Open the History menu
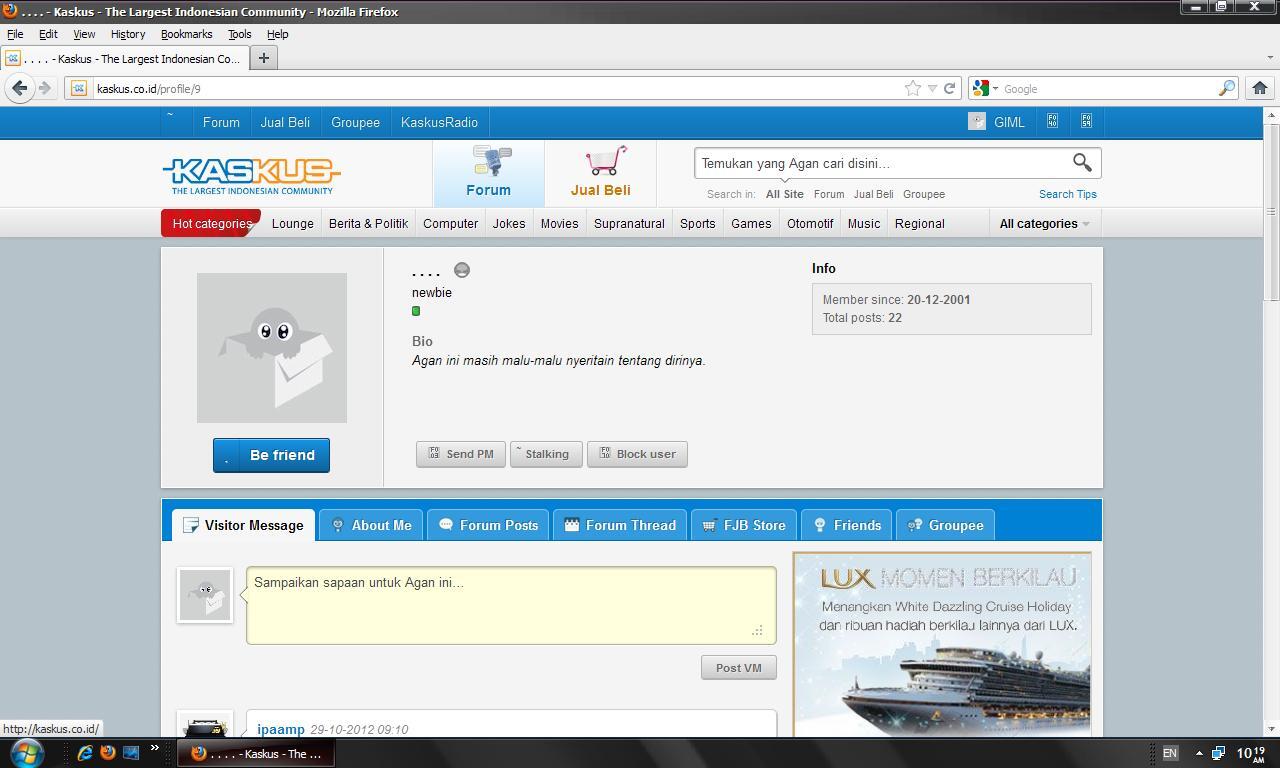1280x768 pixels. 128,34
